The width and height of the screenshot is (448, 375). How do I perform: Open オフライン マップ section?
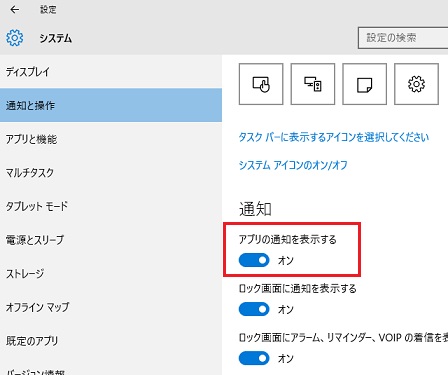coord(111,307)
